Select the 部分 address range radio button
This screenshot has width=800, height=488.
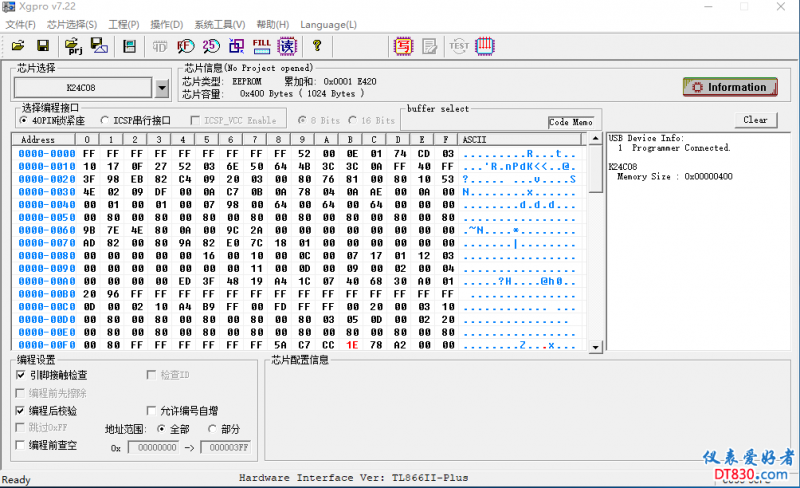[x=212, y=429]
